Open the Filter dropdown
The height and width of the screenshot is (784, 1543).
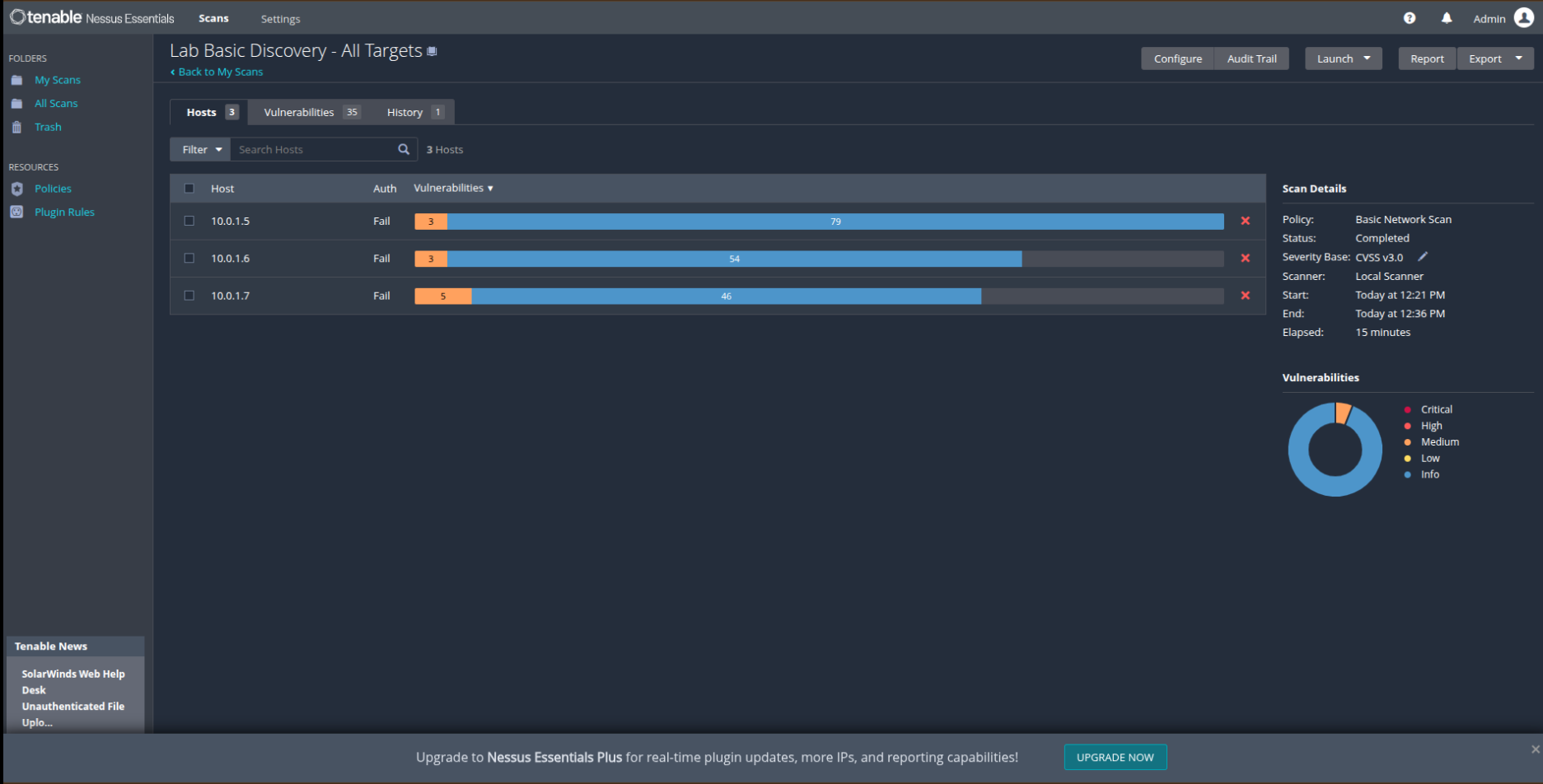tap(200, 149)
